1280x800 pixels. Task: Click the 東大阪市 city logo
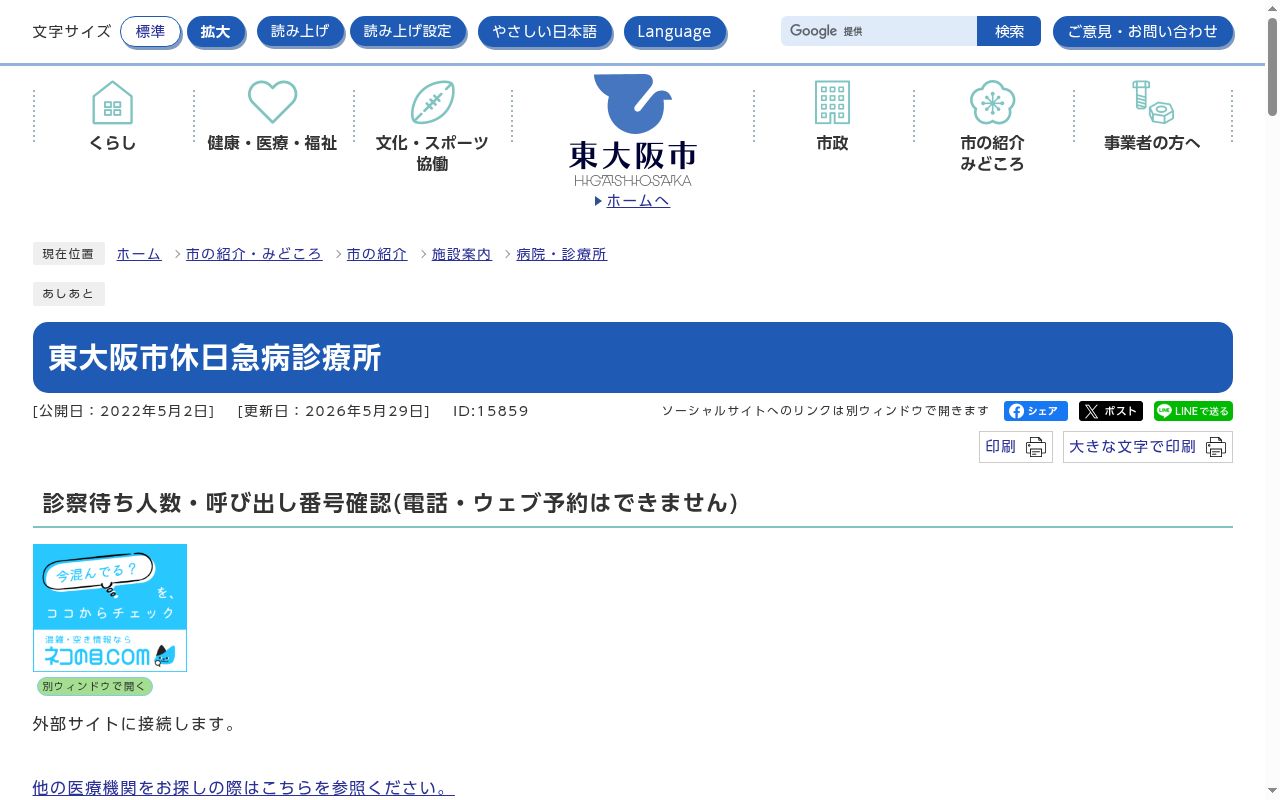pos(633,130)
